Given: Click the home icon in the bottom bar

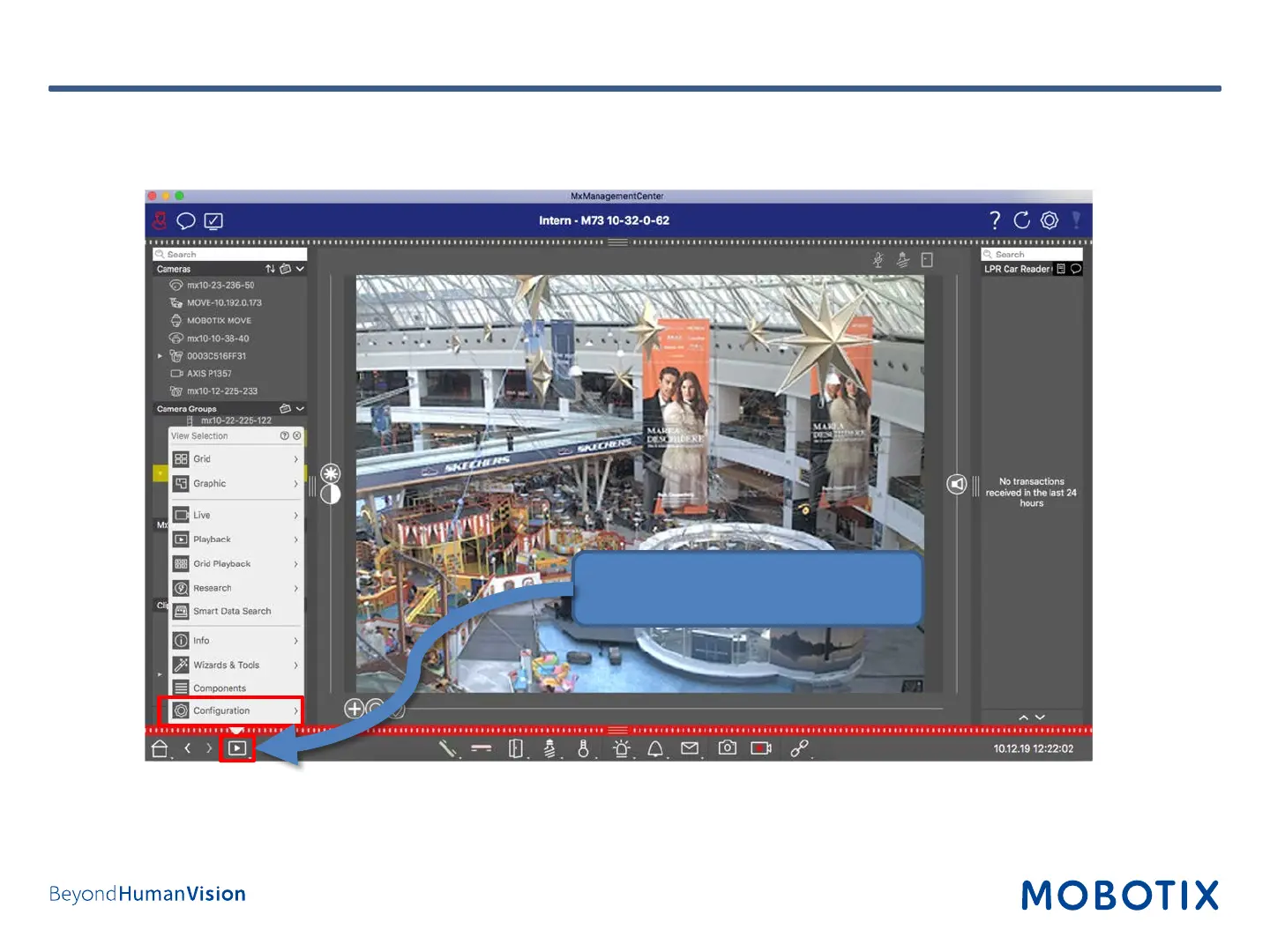Looking at the screenshot, I should [160, 749].
